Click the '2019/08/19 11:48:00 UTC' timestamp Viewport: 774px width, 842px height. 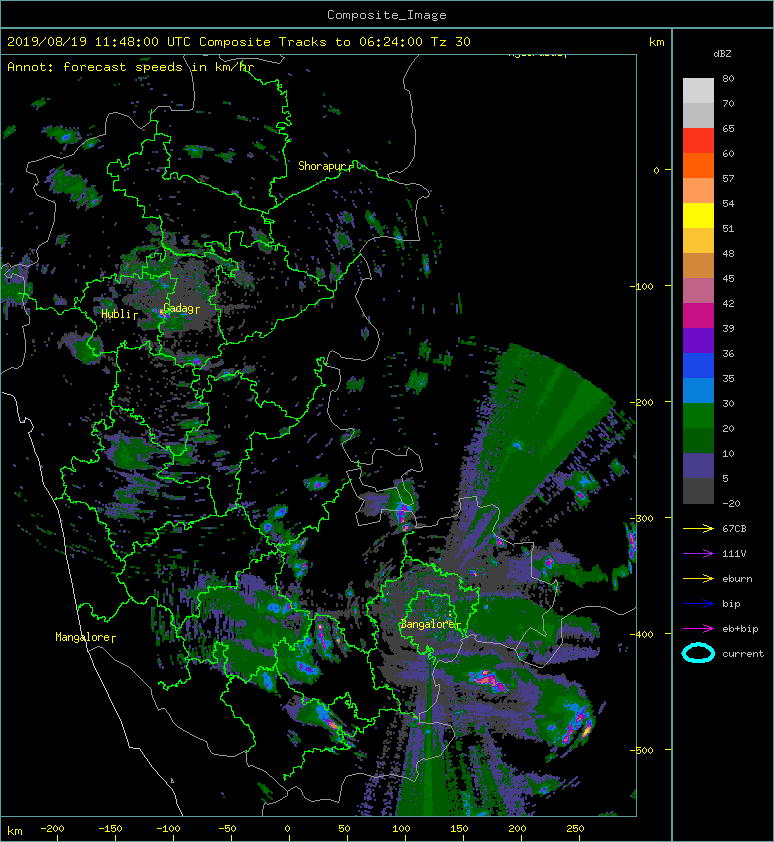pyautogui.click(x=98, y=42)
